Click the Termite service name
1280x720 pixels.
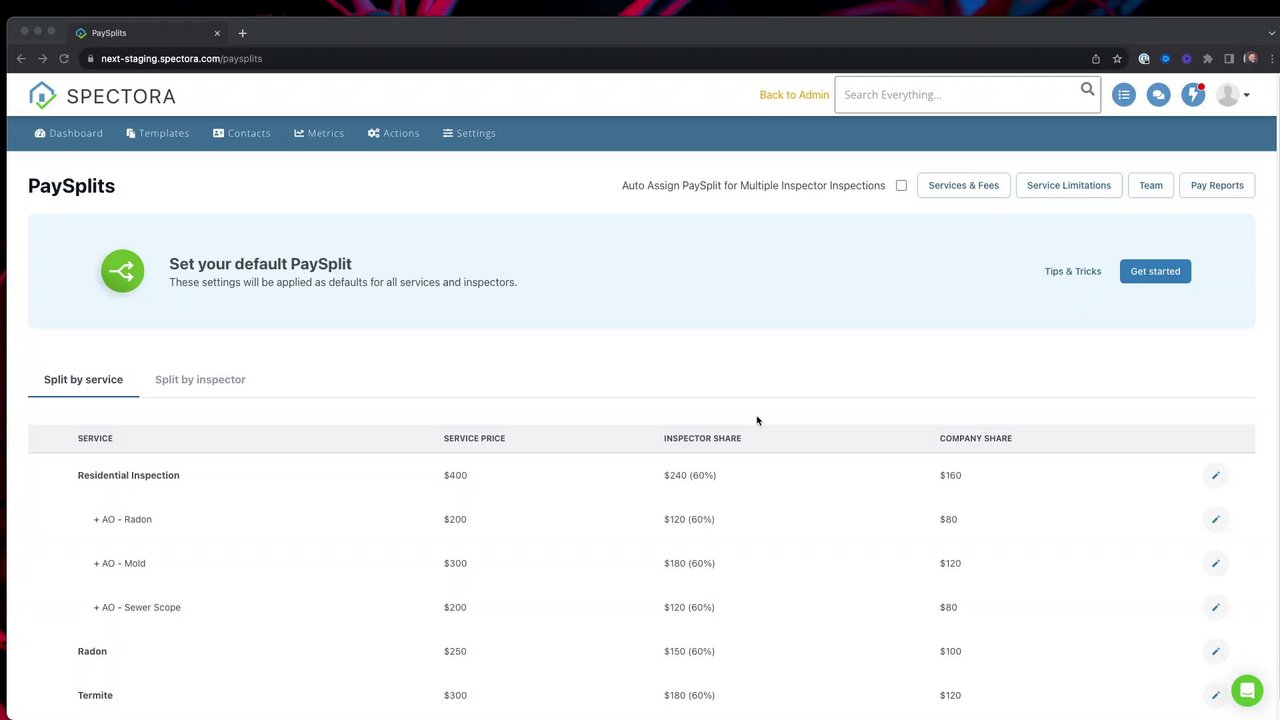click(x=95, y=695)
